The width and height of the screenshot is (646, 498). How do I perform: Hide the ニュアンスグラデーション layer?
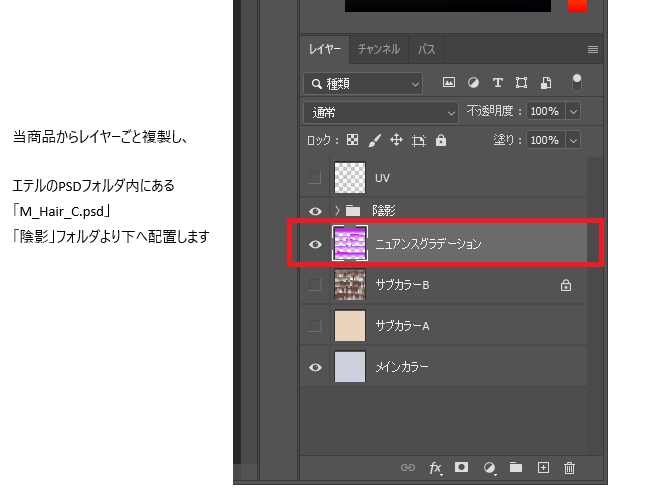tap(315, 244)
